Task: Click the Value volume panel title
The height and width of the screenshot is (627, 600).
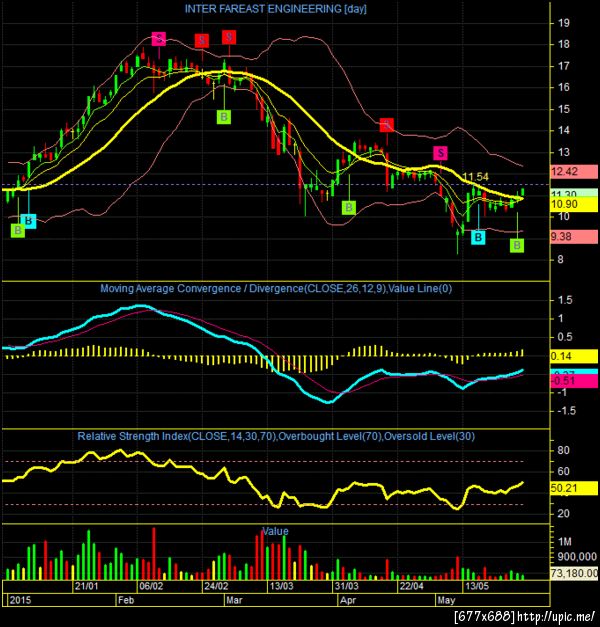Action: (x=275, y=531)
